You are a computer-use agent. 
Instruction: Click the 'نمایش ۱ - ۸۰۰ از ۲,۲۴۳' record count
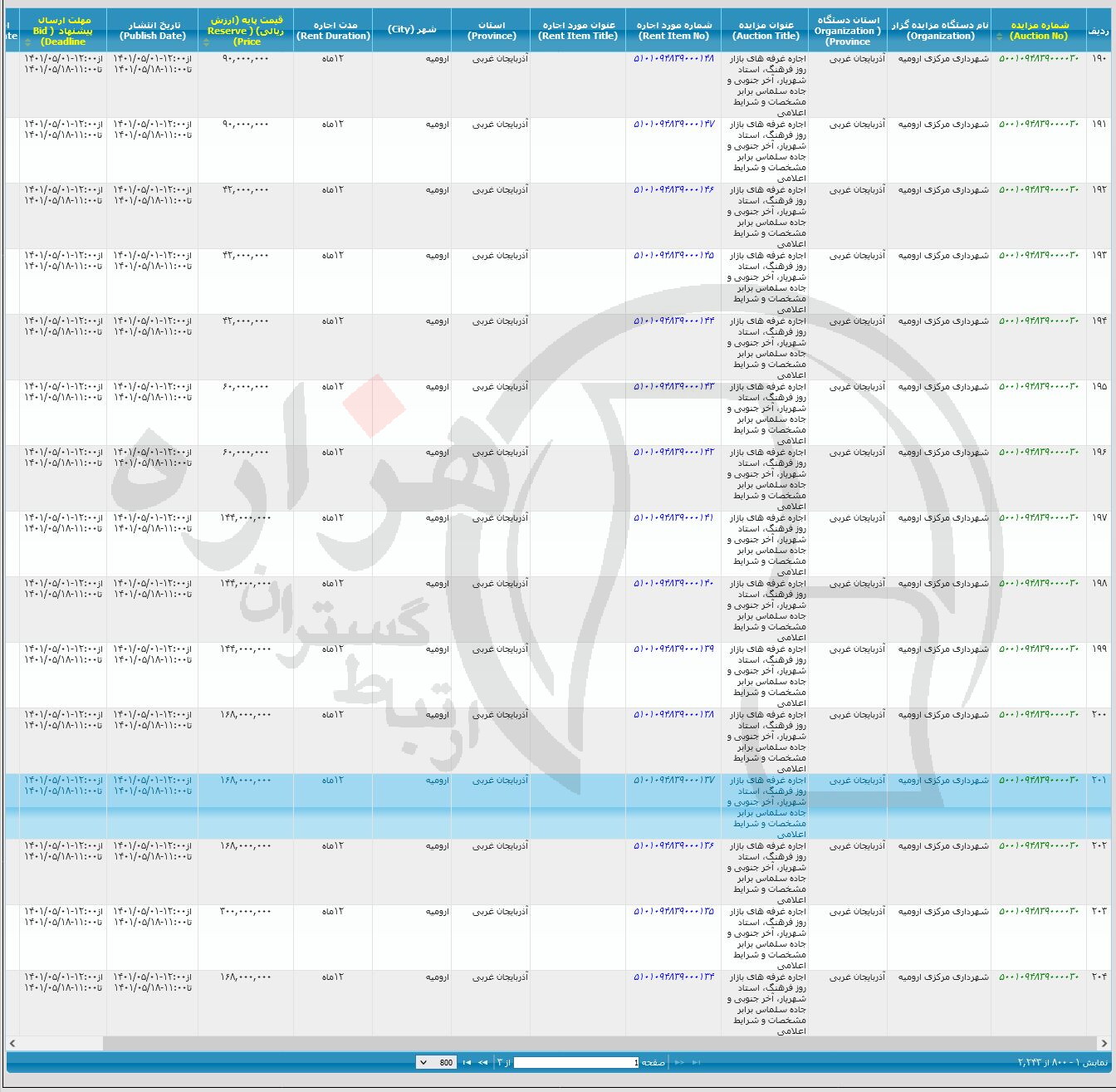(1063, 1063)
